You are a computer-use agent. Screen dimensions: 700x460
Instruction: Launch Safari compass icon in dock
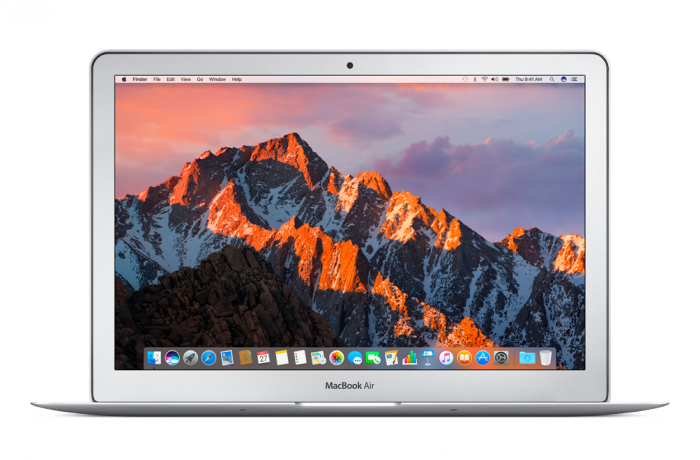[x=208, y=358]
